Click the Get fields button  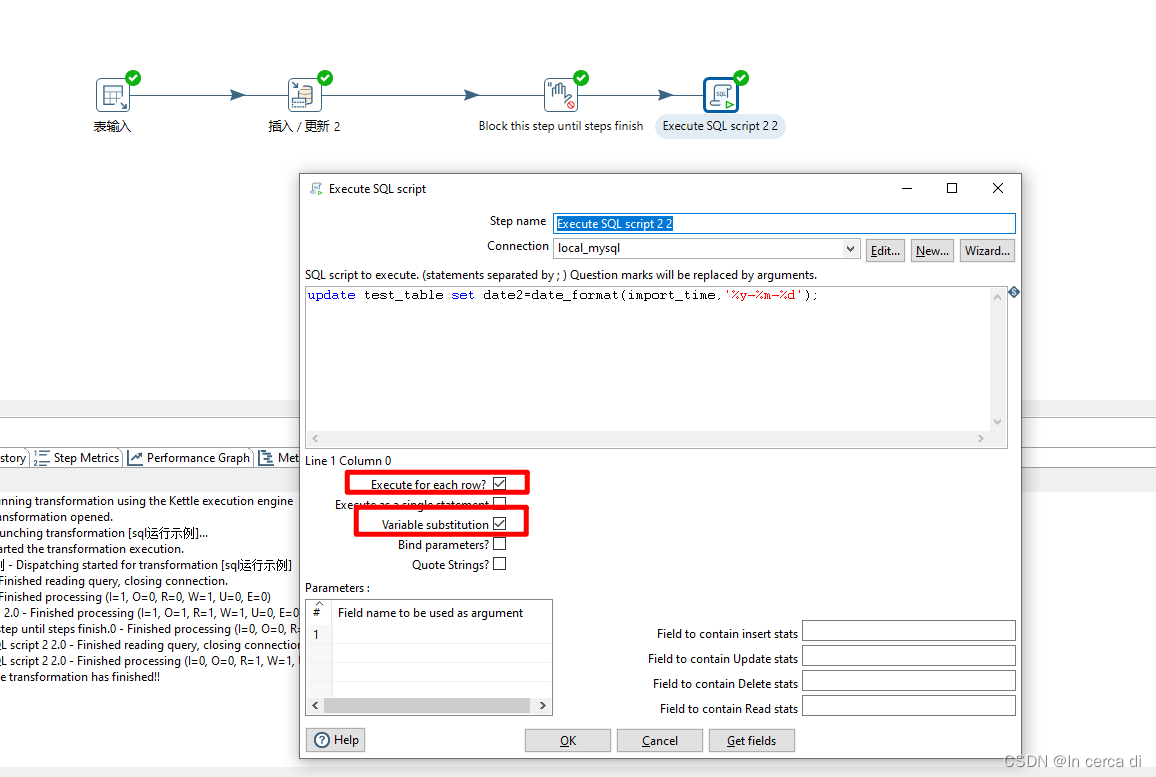(x=751, y=740)
